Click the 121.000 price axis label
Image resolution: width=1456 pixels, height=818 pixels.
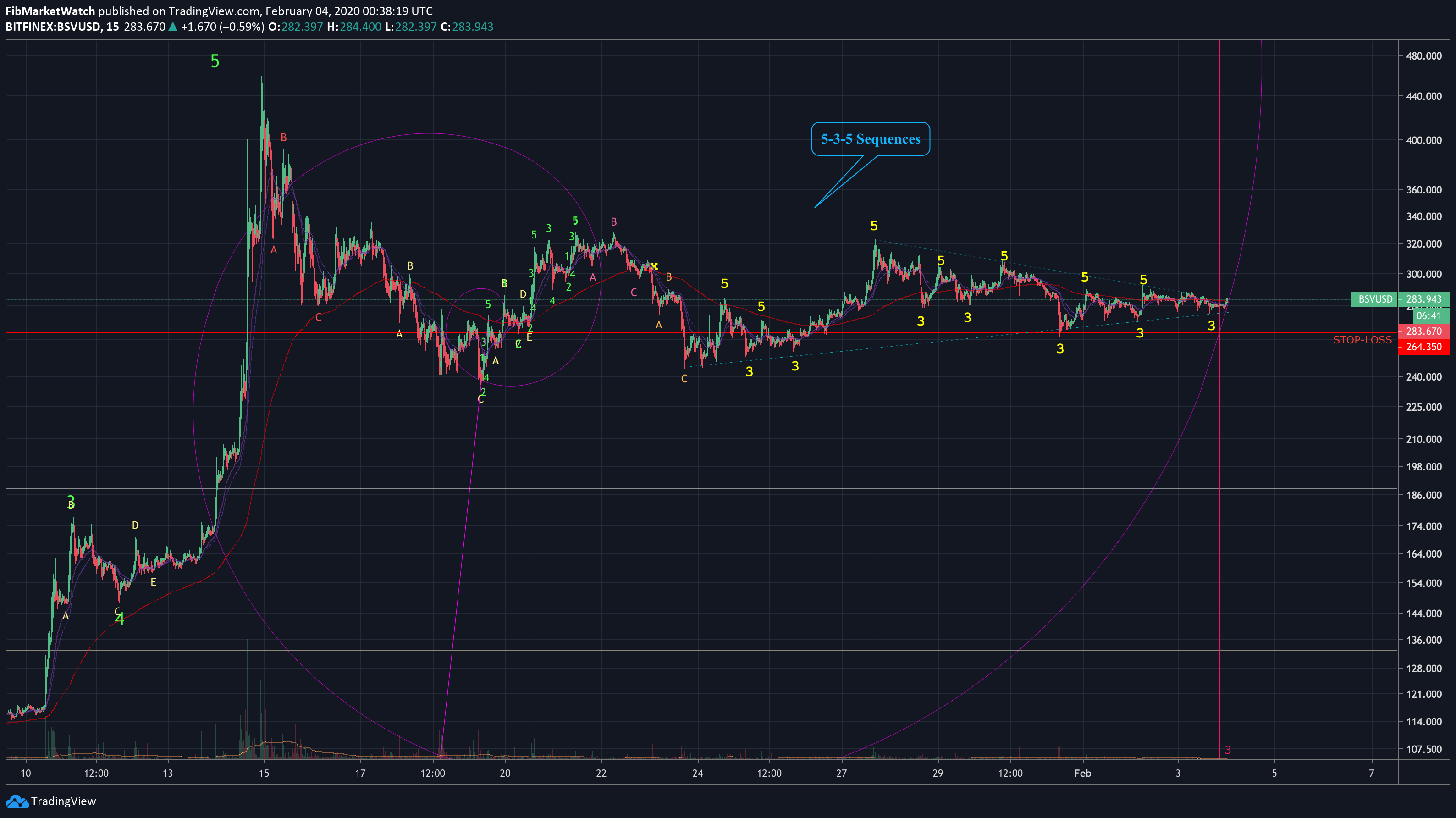click(1424, 694)
